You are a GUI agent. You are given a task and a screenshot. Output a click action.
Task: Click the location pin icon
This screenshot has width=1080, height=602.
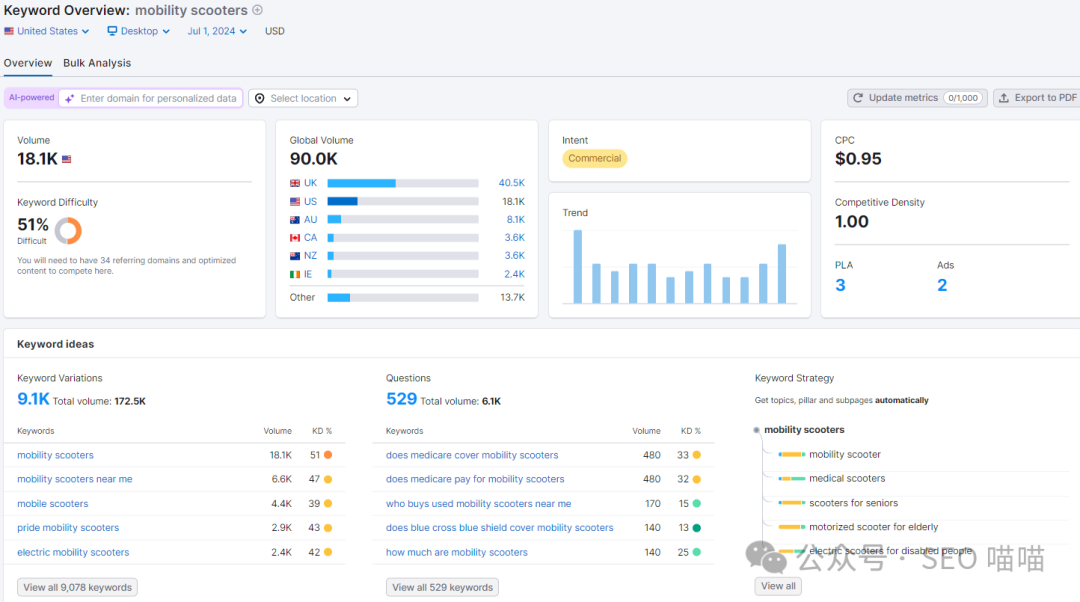(260, 98)
